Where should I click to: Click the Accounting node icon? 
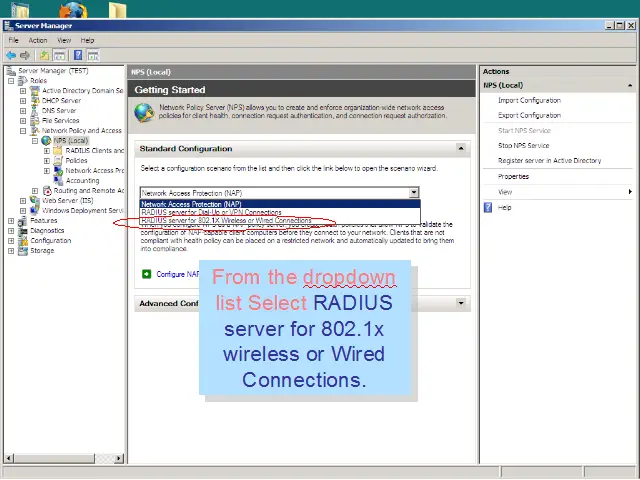tap(58, 180)
